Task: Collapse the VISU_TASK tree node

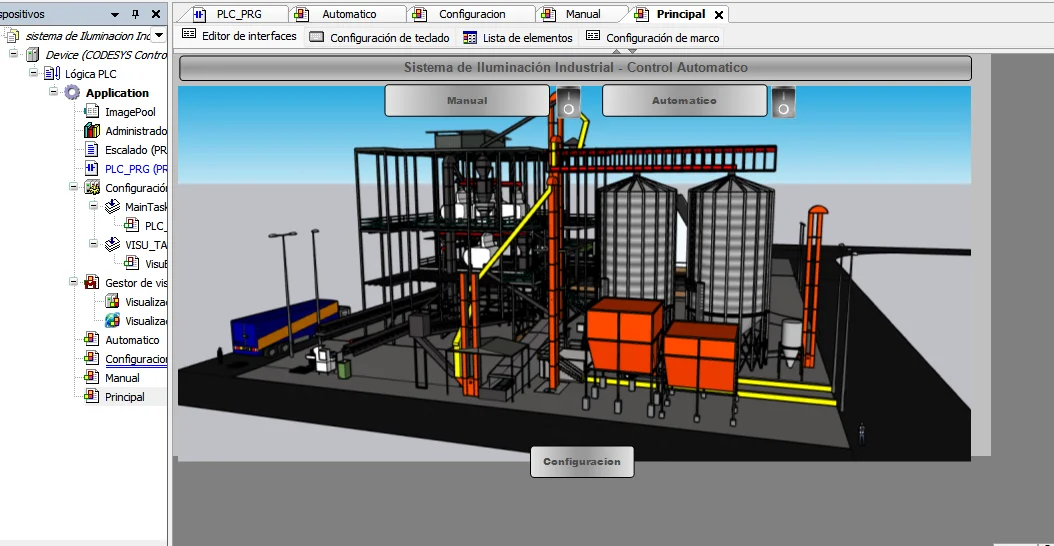Action: [x=94, y=244]
